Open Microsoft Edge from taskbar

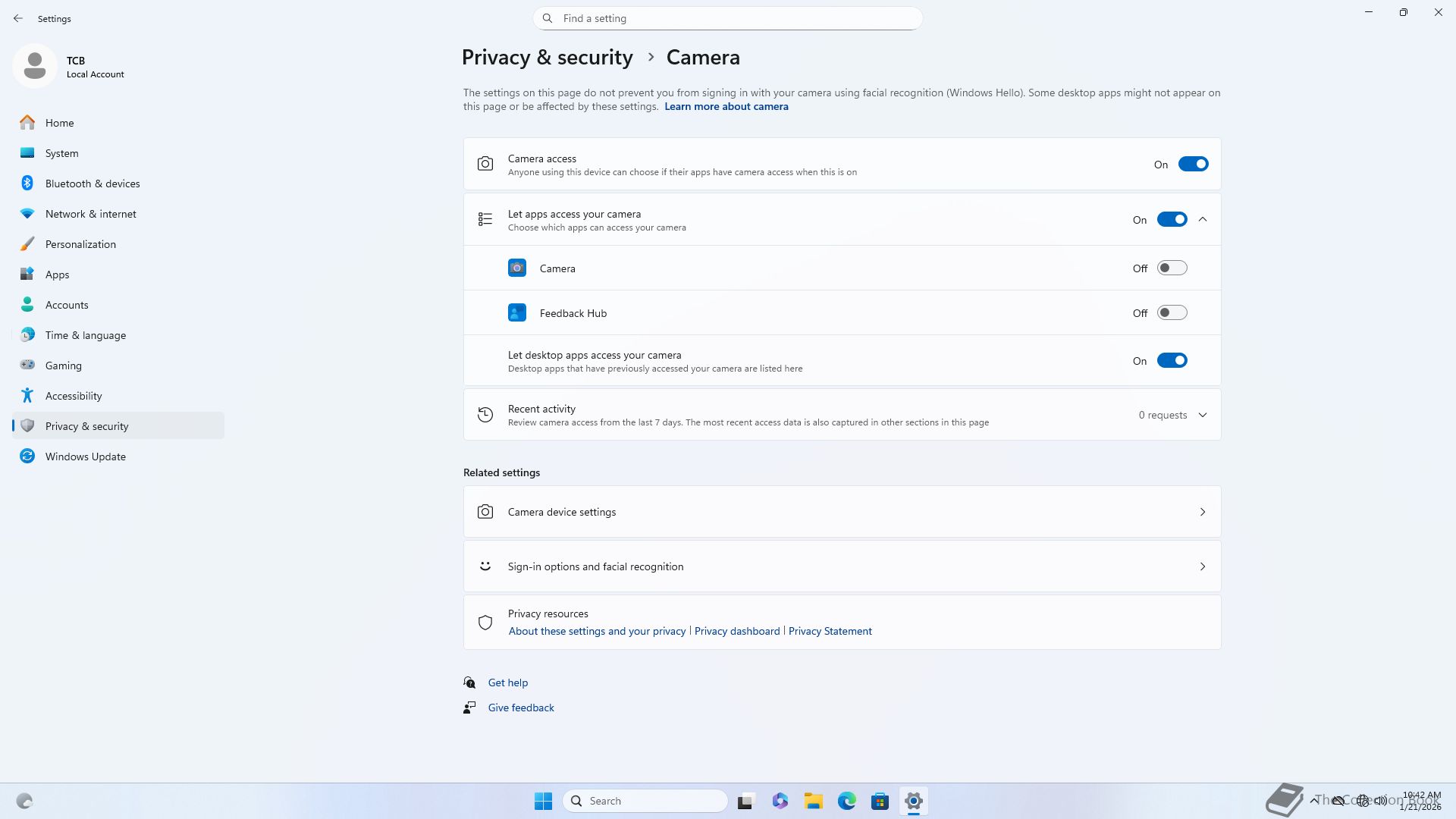847,801
